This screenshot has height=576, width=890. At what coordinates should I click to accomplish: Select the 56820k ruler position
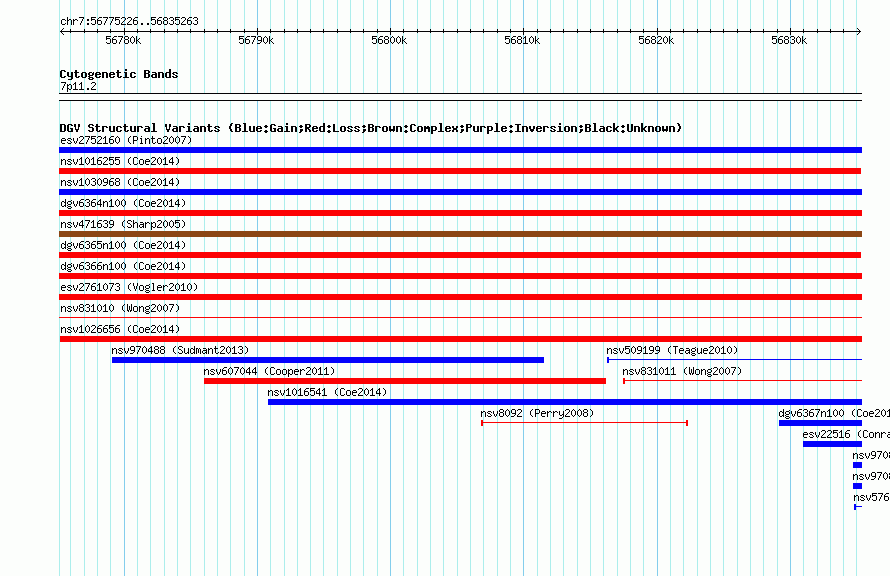(656, 40)
